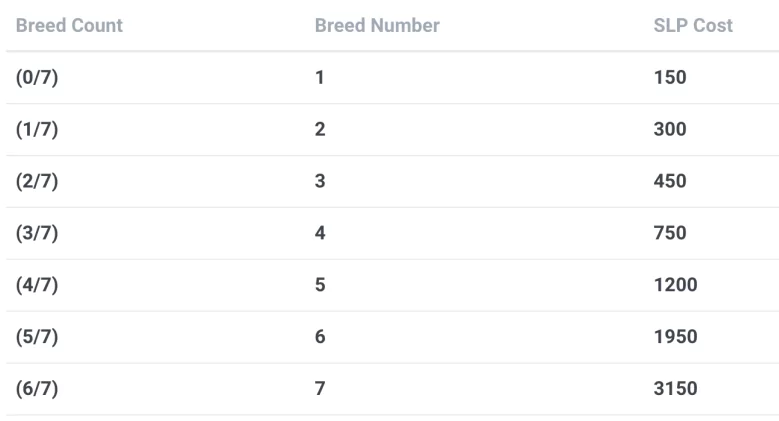Screen dimensions: 779x421
Task: Click the (6/7) breed count cell
Action: click(x=38, y=389)
